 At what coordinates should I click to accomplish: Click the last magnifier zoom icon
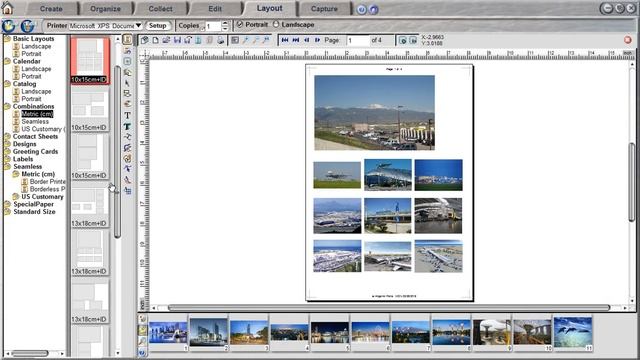(x=266, y=40)
